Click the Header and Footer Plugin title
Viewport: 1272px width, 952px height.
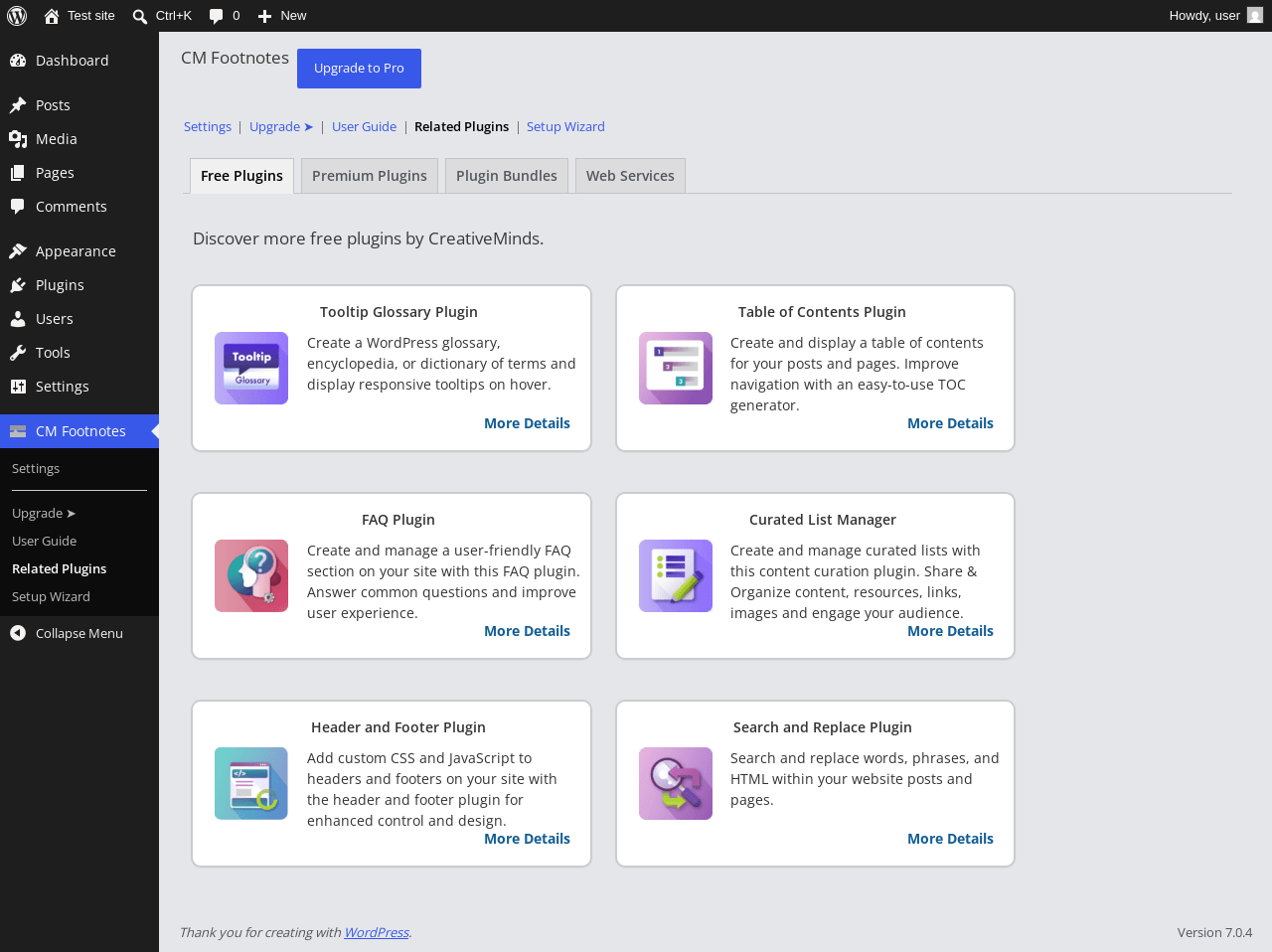(x=398, y=727)
